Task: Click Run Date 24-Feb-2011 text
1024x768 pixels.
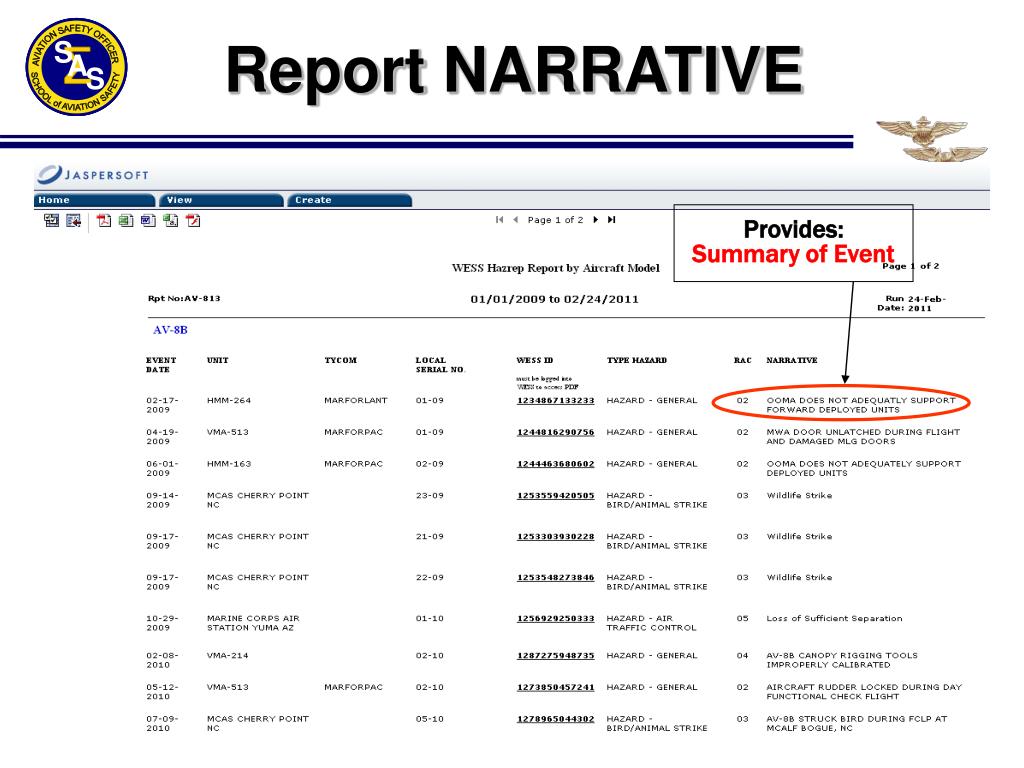Action: (x=912, y=304)
